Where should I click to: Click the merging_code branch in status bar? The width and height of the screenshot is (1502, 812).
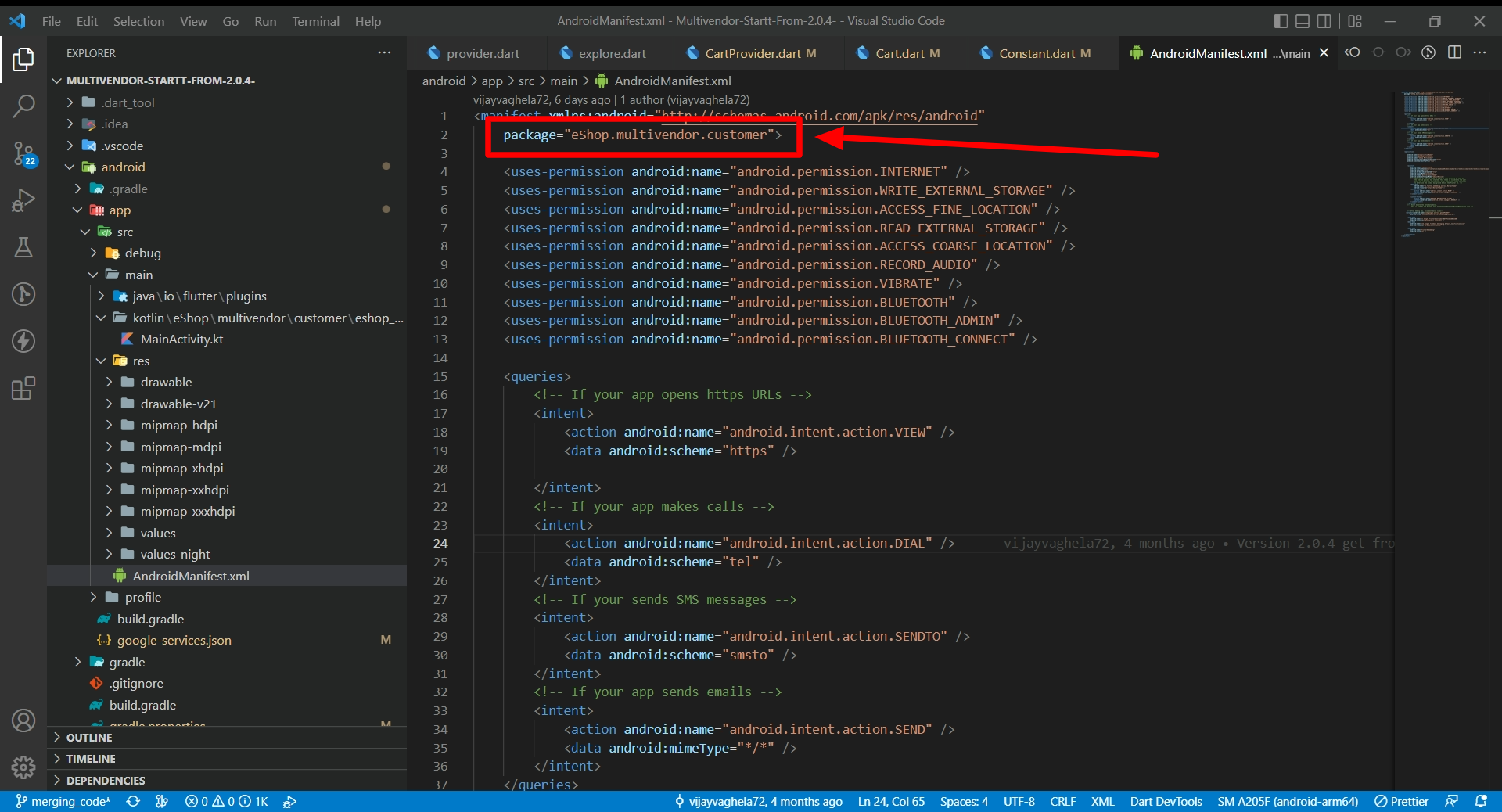(x=63, y=801)
